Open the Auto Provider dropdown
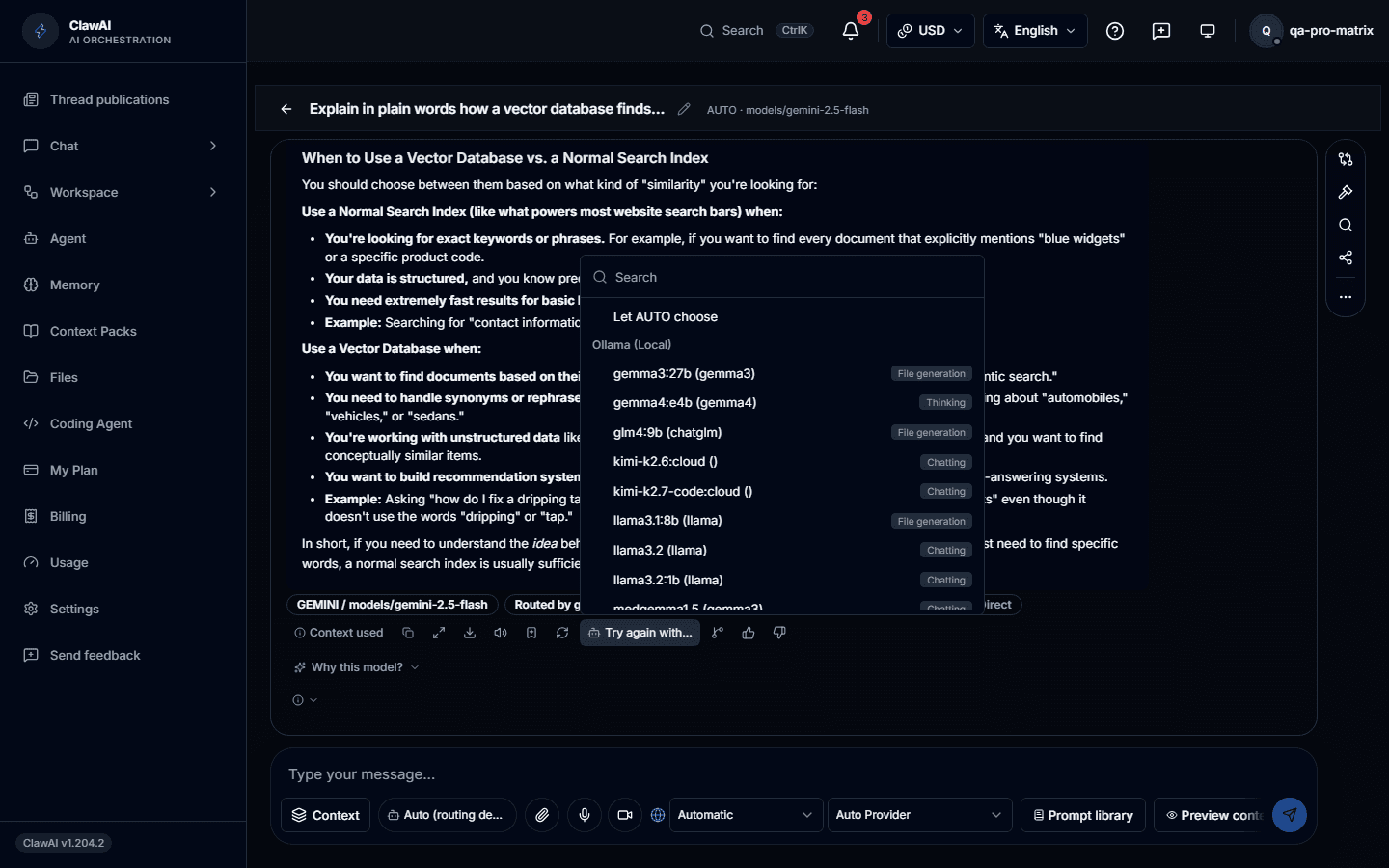The width and height of the screenshot is (1389, 868). (920, 815)
